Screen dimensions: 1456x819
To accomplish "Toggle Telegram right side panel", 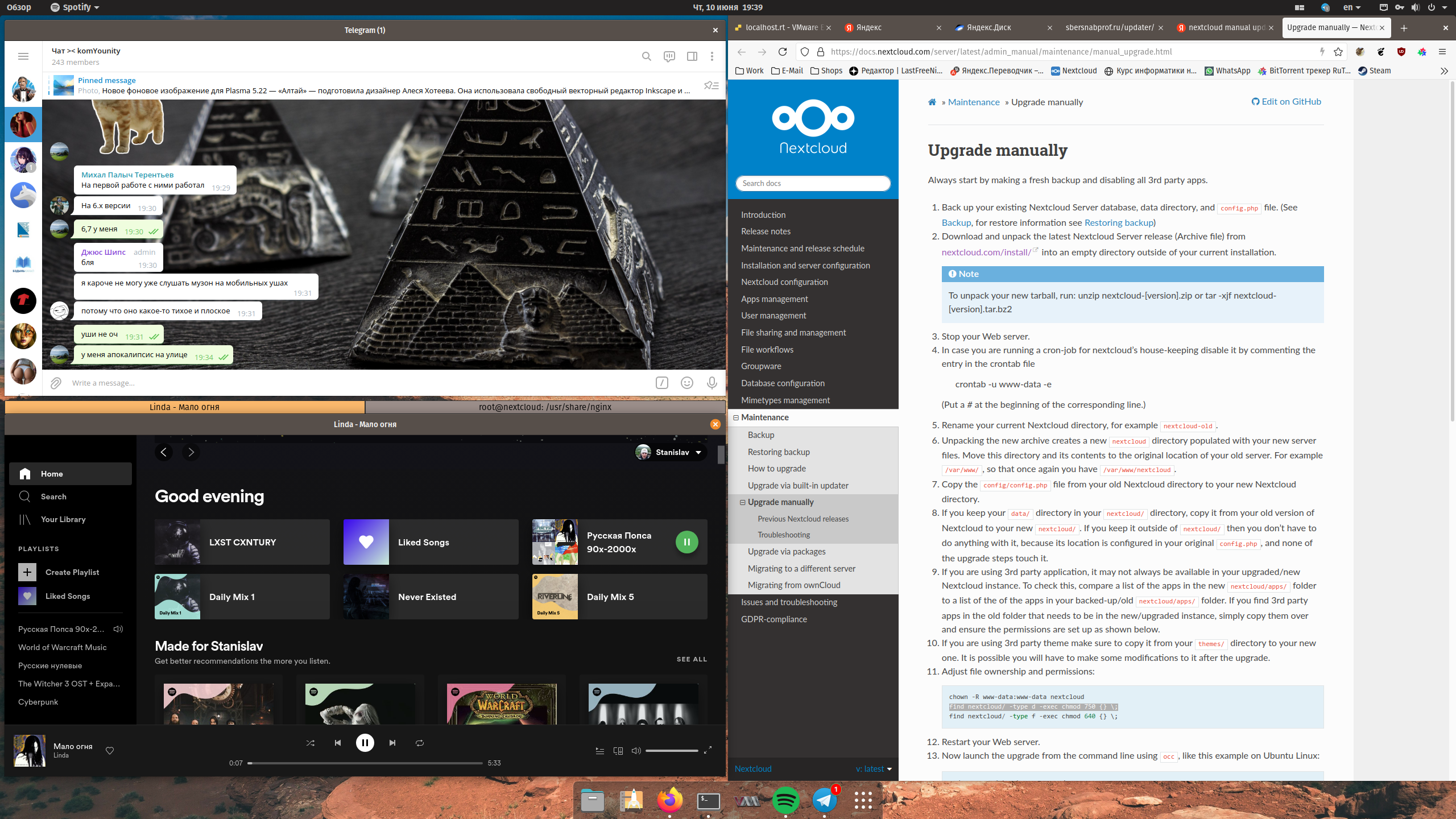I will point(692,56).
